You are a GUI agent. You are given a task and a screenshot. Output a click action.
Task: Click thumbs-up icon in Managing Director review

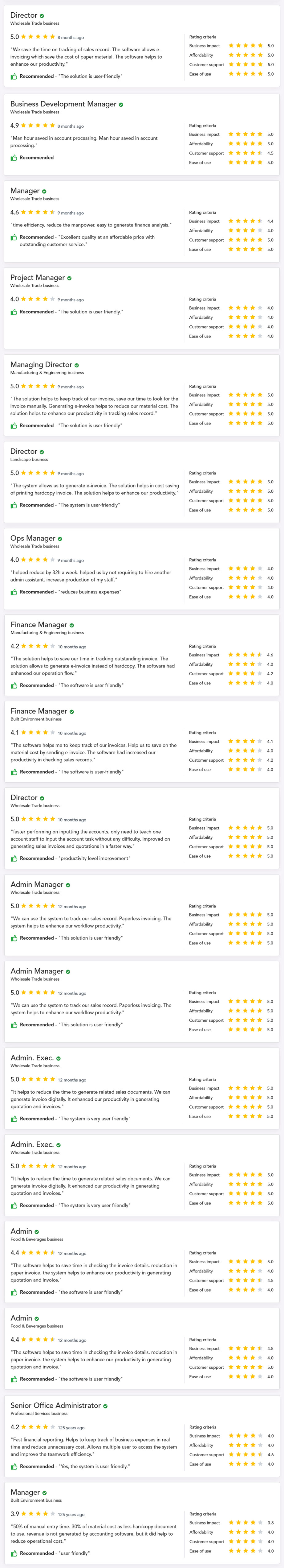14,426
